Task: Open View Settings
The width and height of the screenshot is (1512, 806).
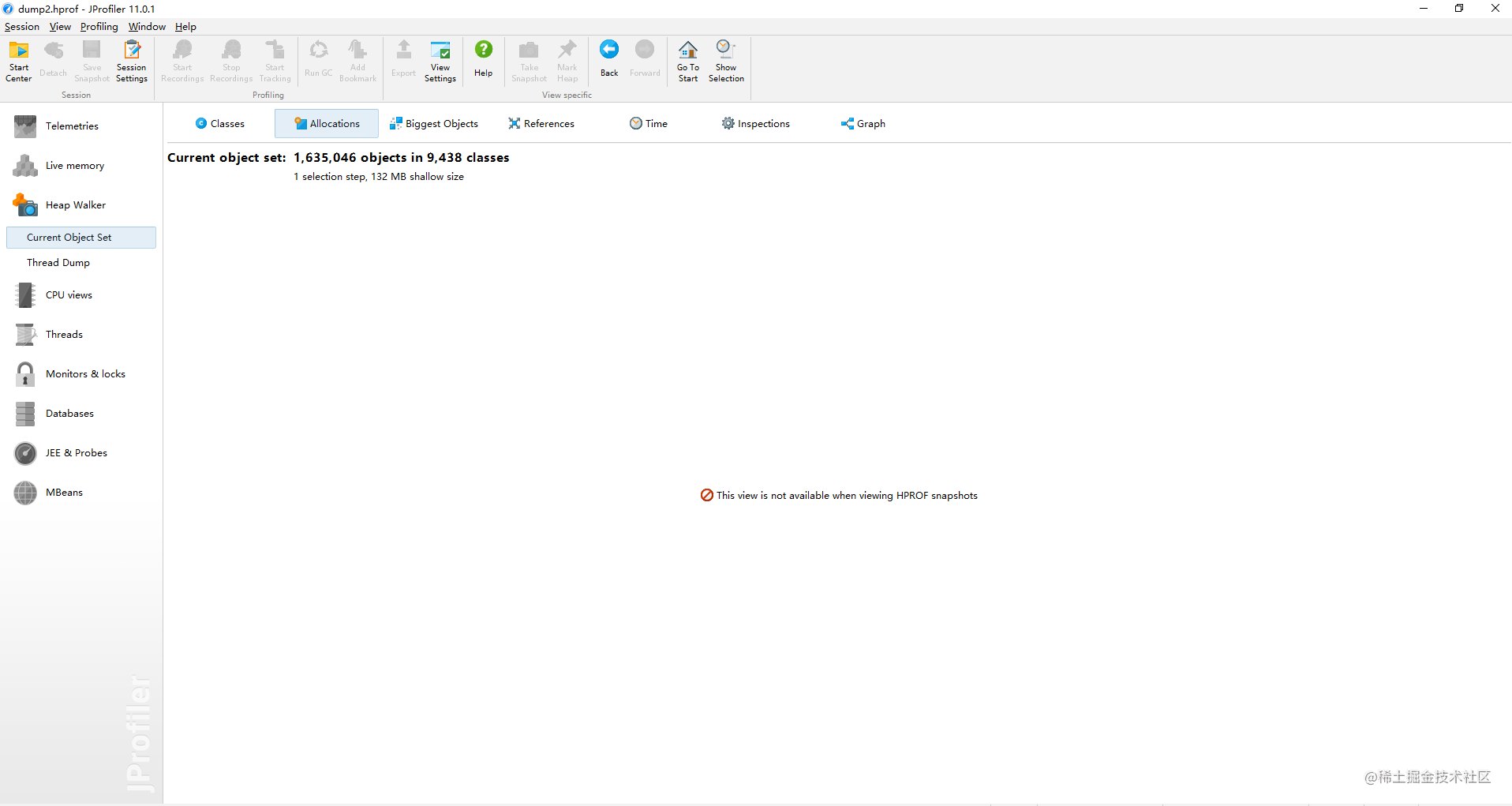Action: 440,61
